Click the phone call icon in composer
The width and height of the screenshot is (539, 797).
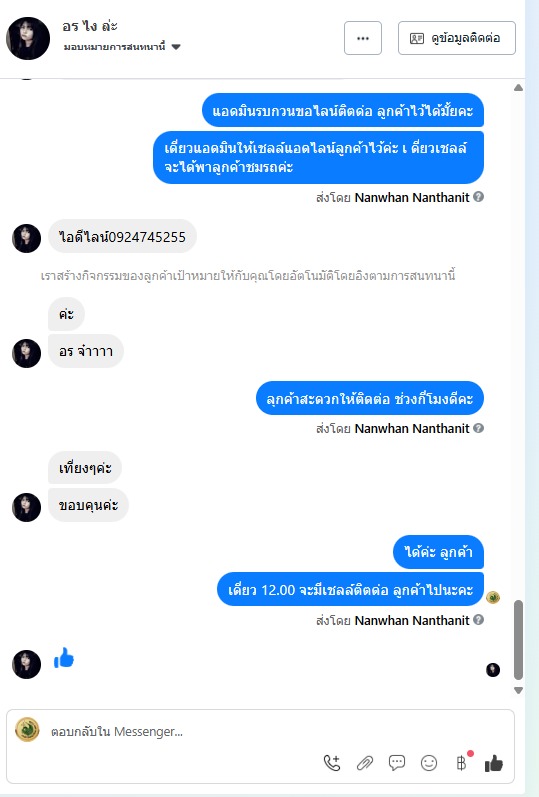pos(332,762)
